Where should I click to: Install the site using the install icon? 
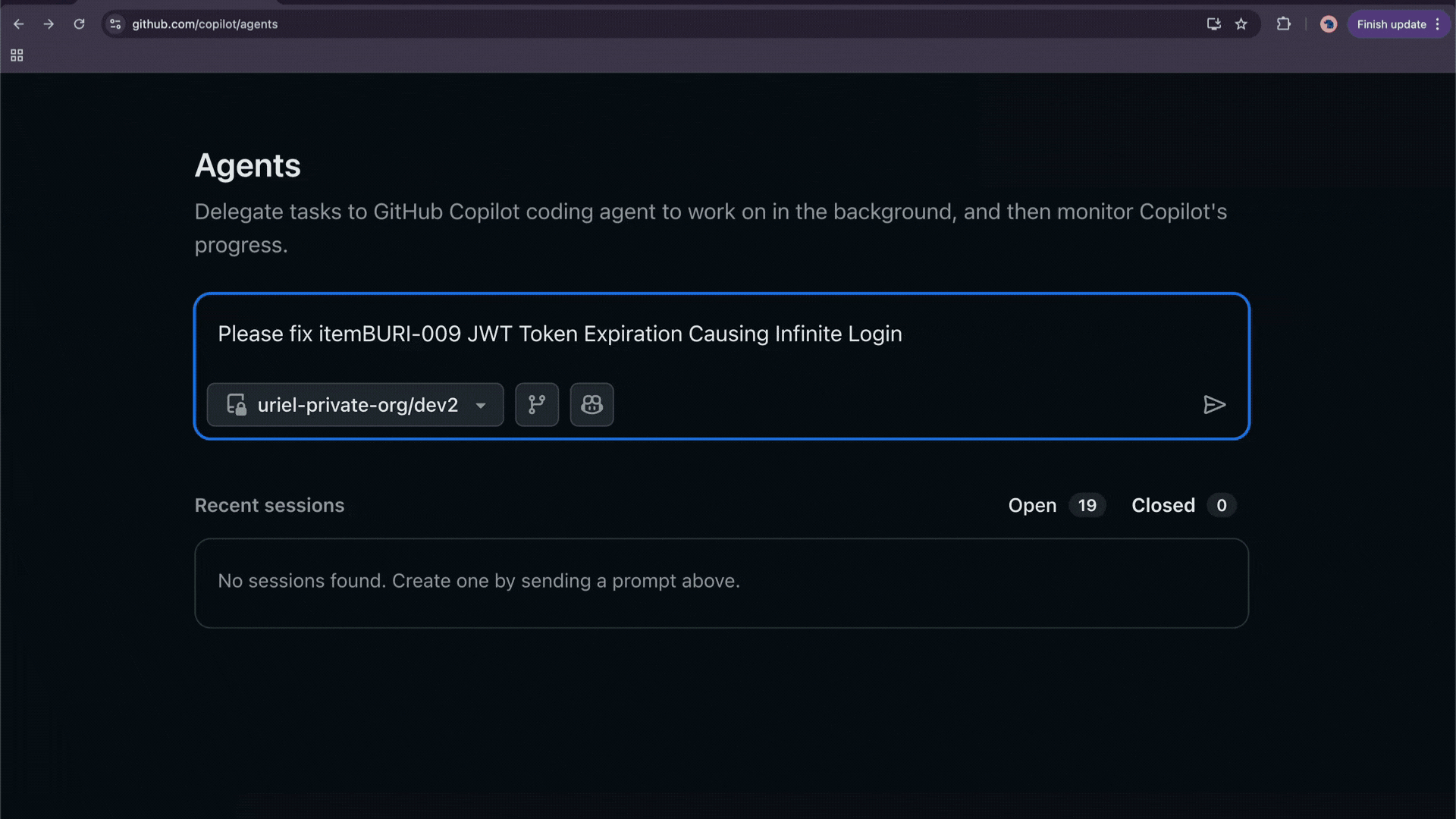pos(1213,24)
